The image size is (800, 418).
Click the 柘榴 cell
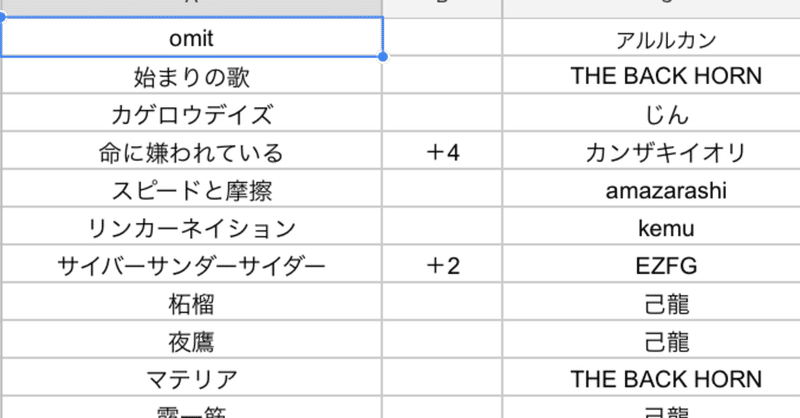192,304
